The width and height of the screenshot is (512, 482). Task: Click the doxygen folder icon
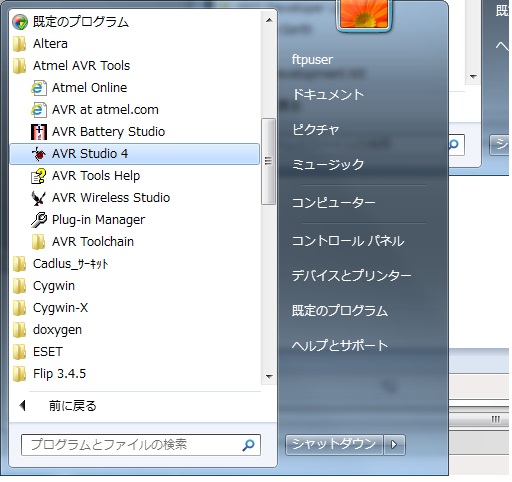[x=20, y=330]
